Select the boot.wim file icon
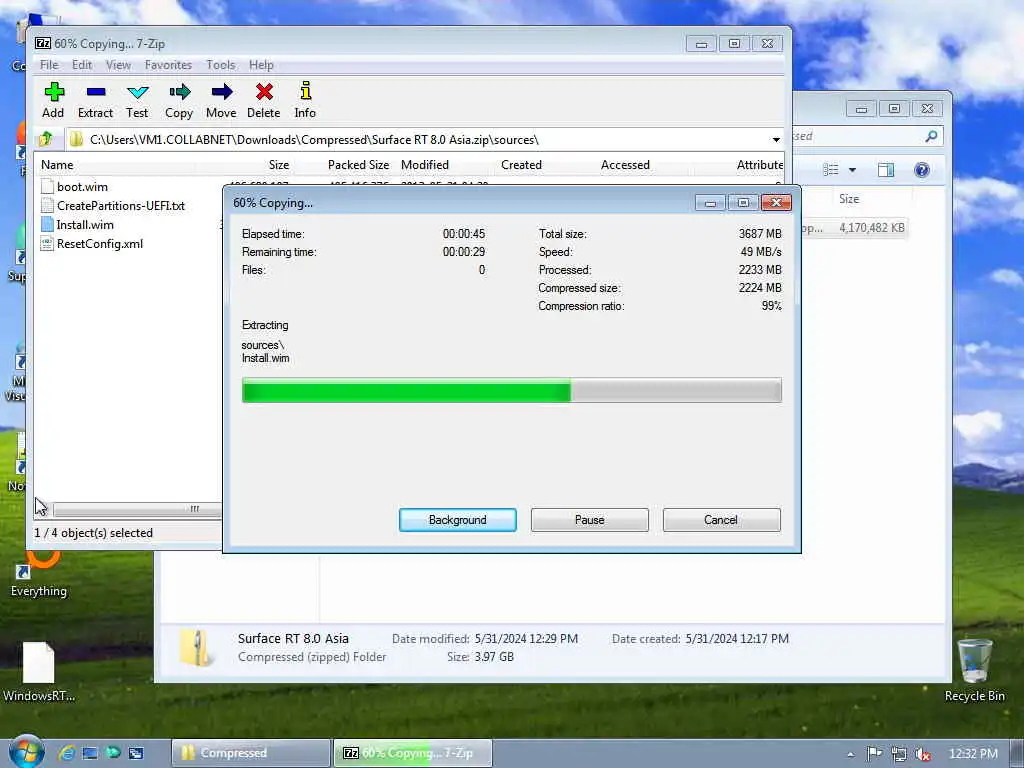This screenshot has height=768, width=1024. [47, 186]
